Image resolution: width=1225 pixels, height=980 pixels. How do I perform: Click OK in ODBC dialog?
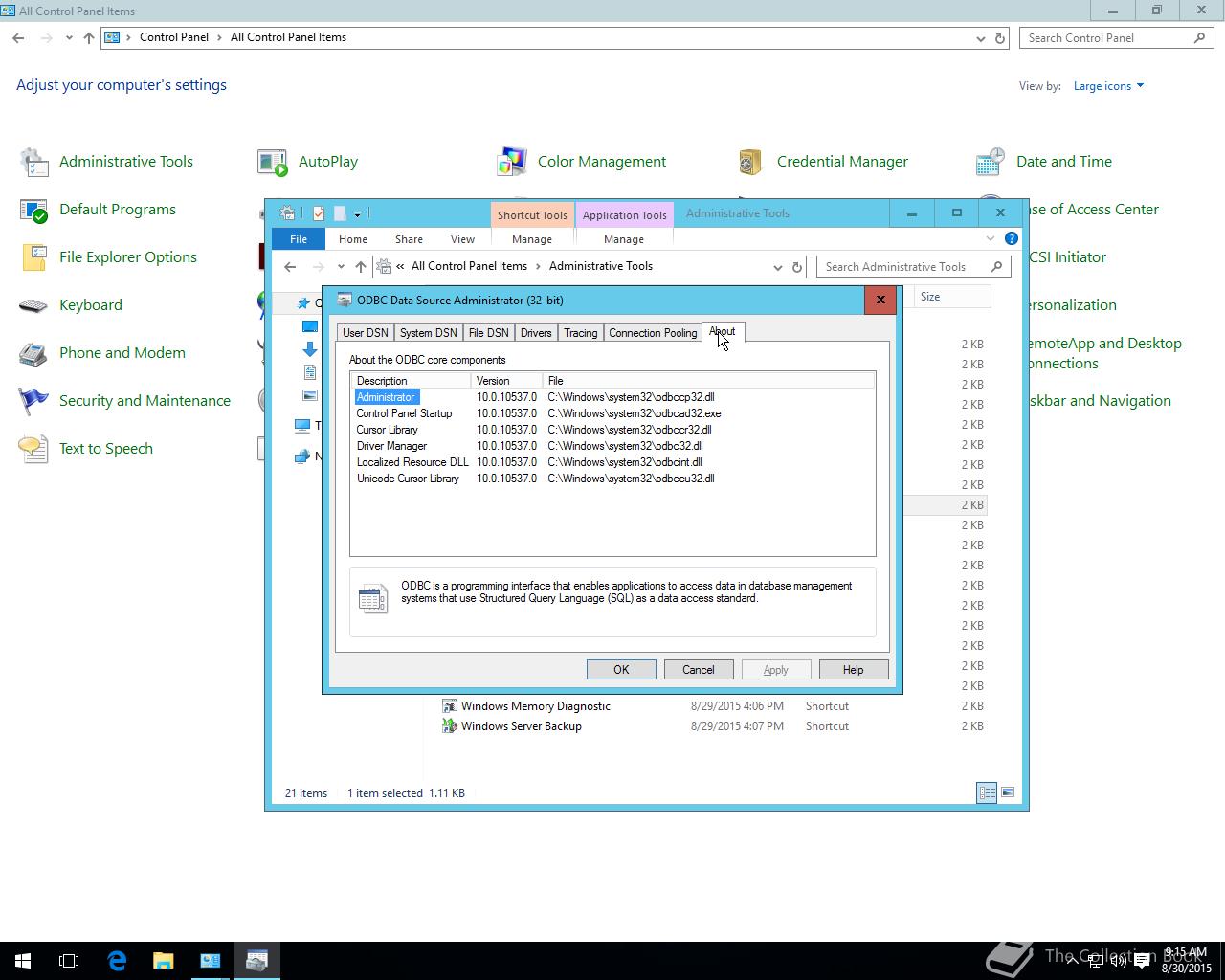coord(621,670)
